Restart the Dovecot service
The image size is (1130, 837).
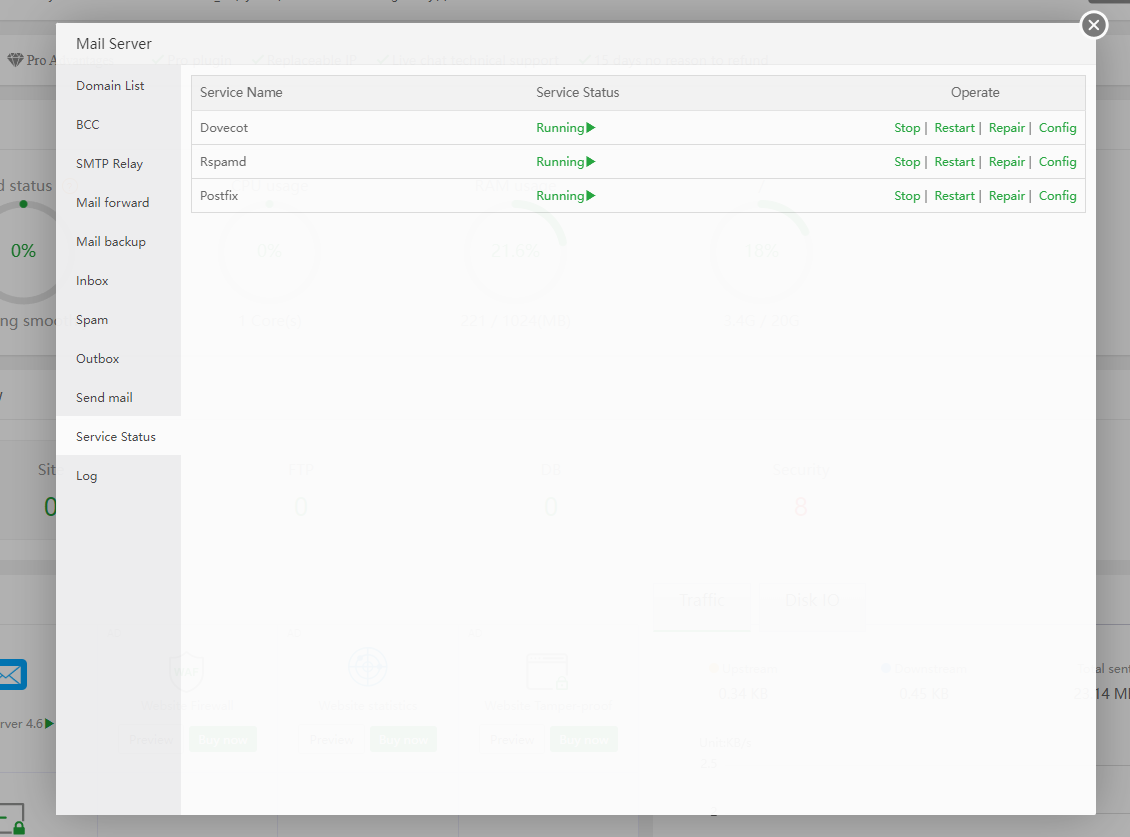954,128
